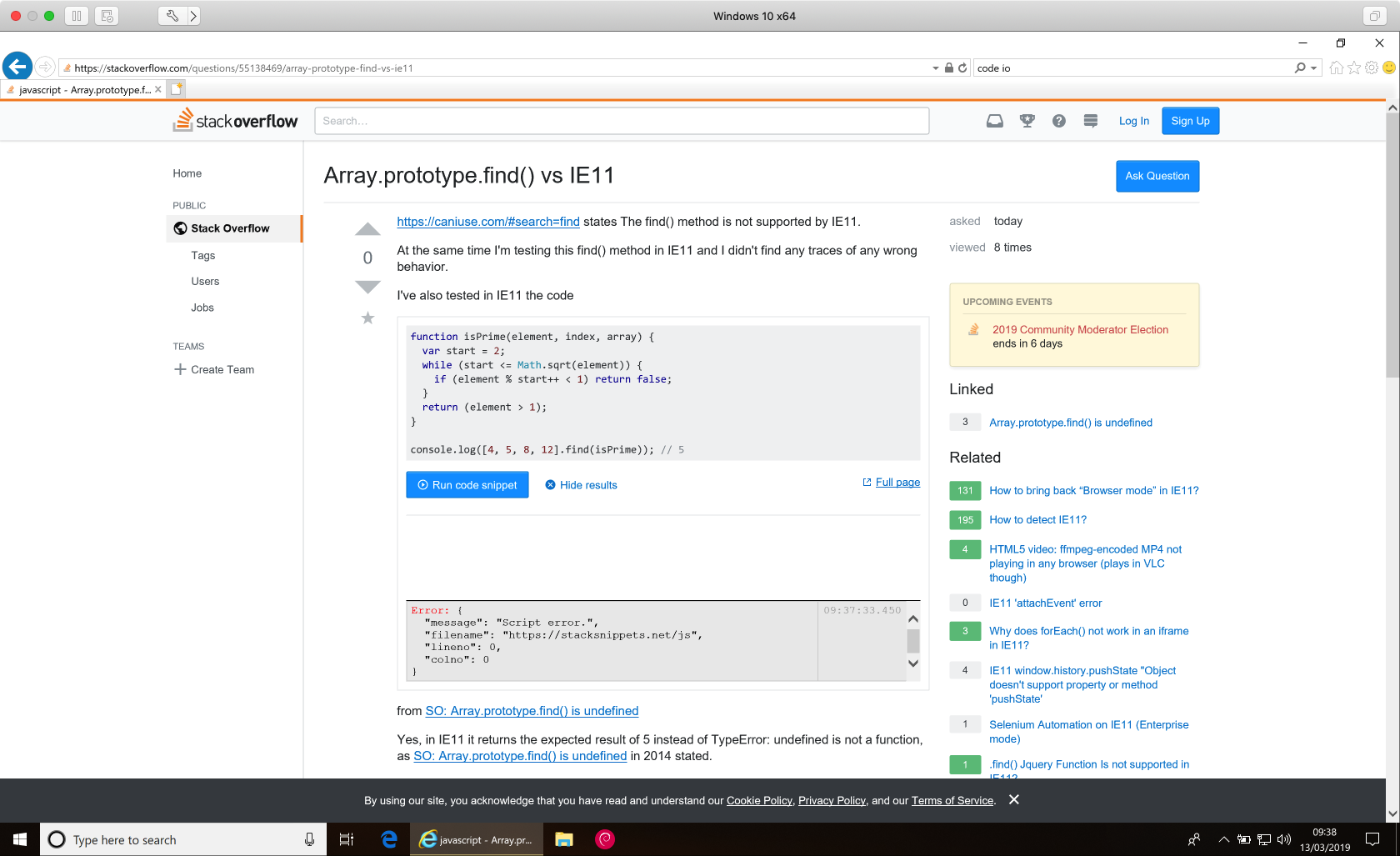
Task: Refresh the page in IE address bar
Action: tap(962, 68)
